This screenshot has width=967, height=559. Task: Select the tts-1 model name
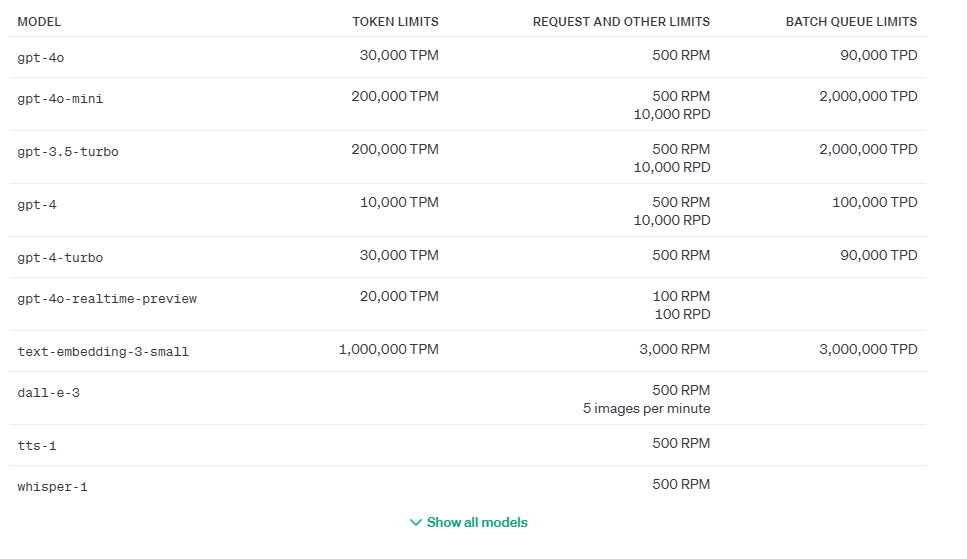[37, 446]
